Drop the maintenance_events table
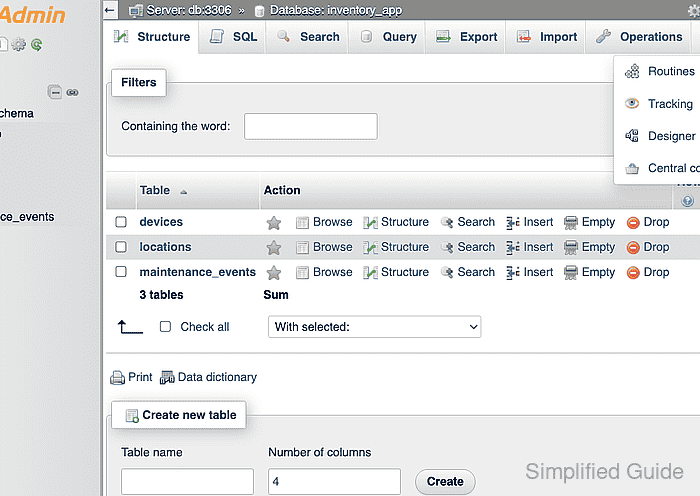Image resolution: width=700 pixels, height=496 pixels. 648,272
